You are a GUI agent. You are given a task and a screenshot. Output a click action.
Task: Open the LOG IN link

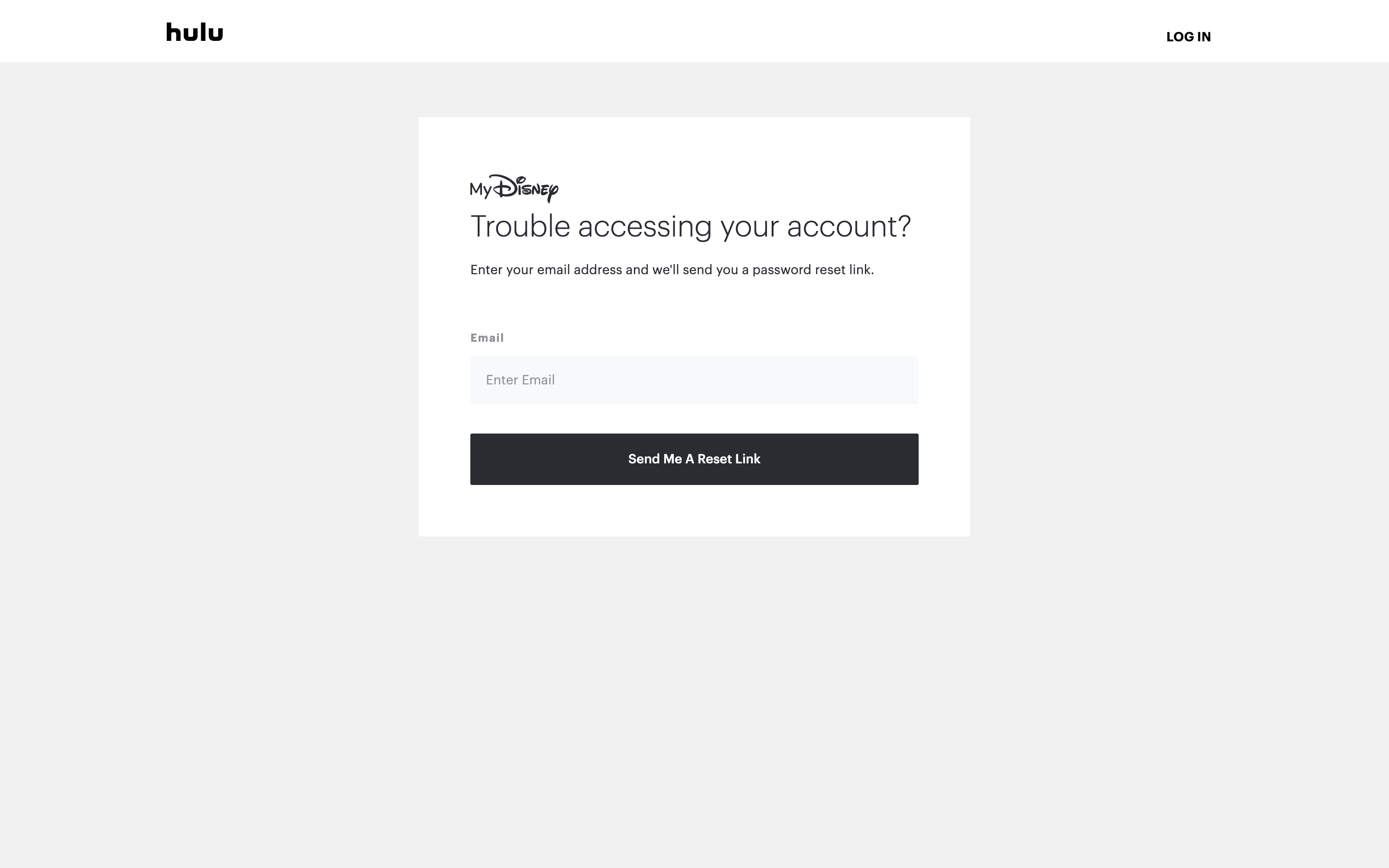1188,37
